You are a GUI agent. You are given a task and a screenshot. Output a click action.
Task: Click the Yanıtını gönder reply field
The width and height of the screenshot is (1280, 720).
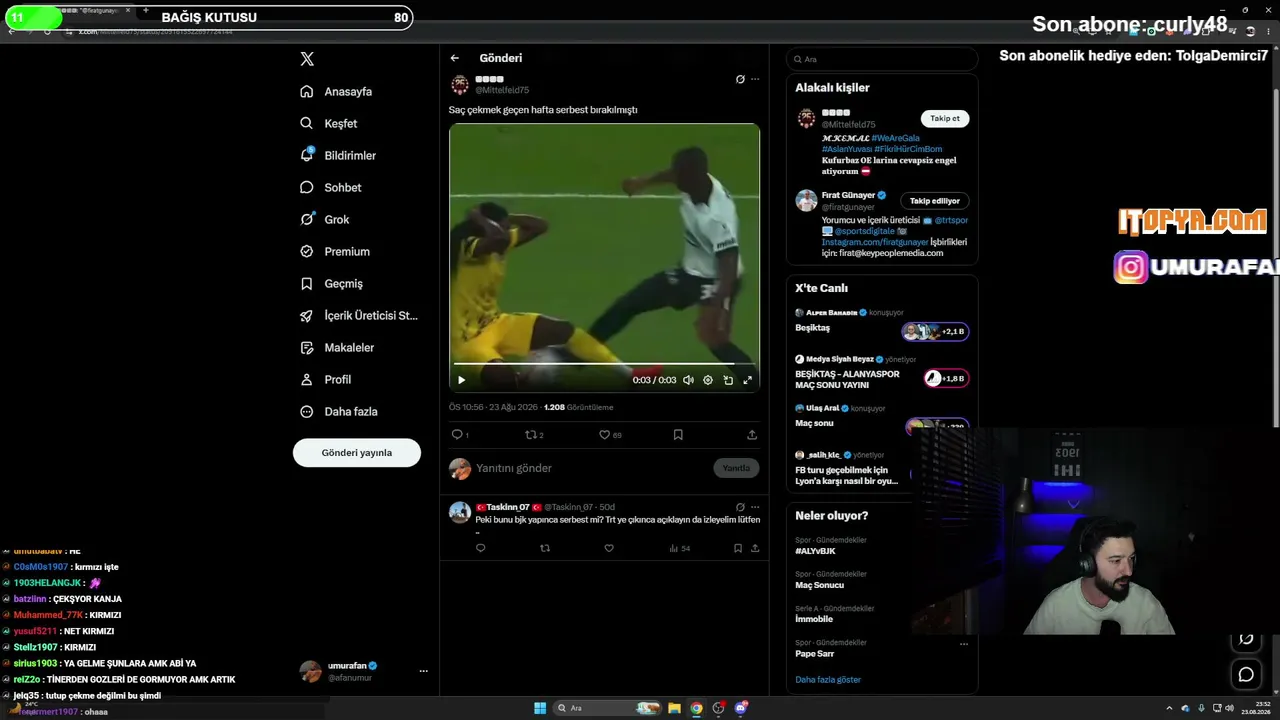[x=590, y=468]
